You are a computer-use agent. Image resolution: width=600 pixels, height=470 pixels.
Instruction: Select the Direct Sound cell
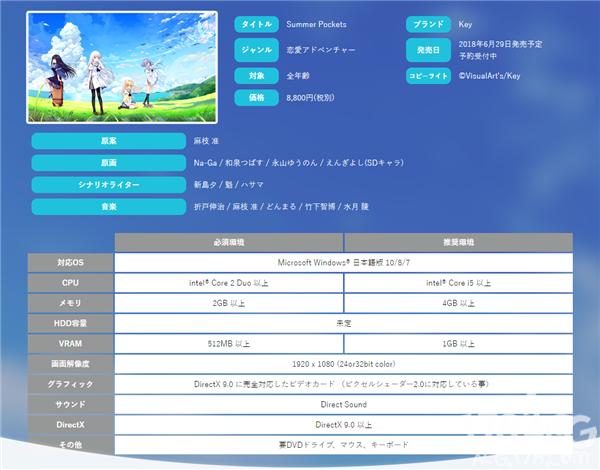click(x=344, y=405)
